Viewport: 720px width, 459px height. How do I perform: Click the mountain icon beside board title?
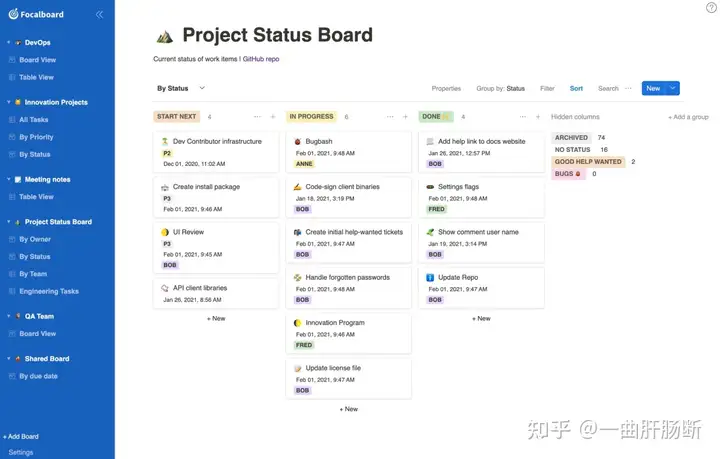[x=165, y=37]
